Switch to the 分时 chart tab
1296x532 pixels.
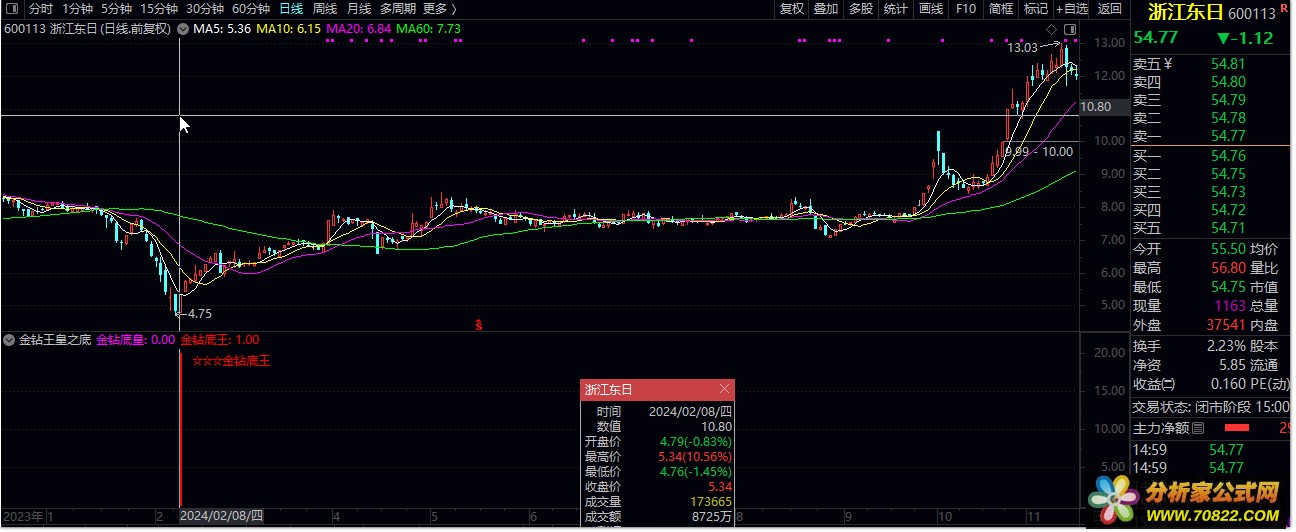(x=41, y=9)
